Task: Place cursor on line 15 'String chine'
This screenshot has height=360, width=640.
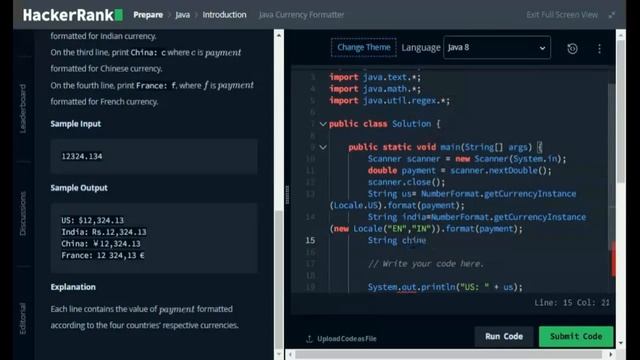Action: pos(397,240)
